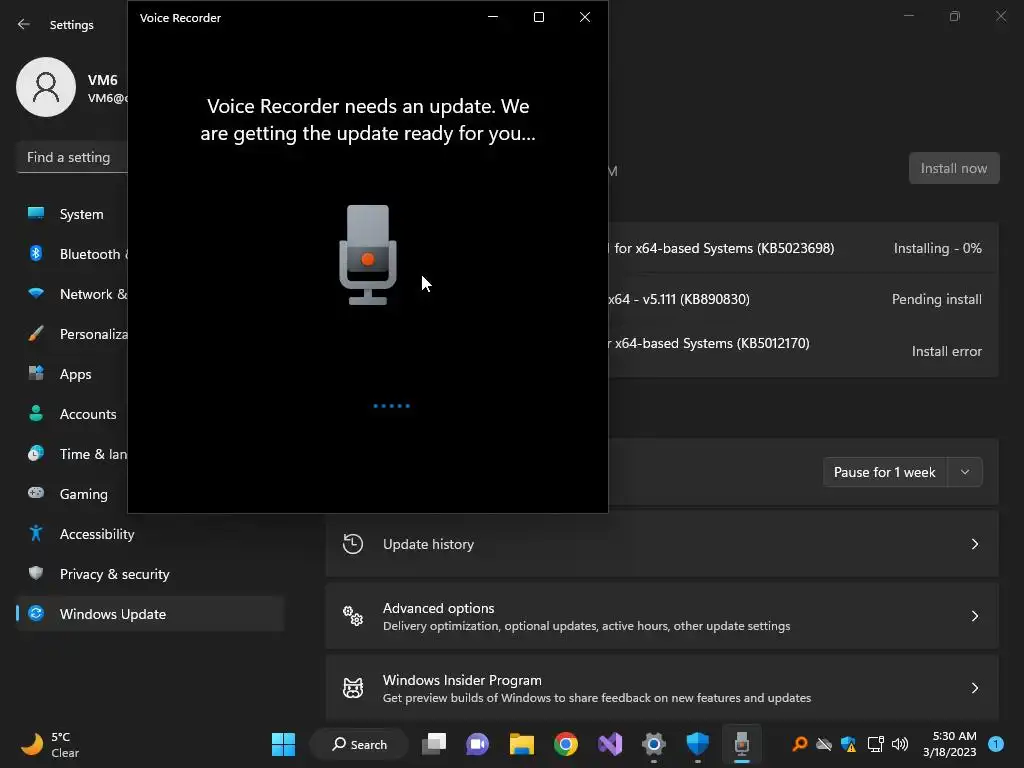Open clock showing 5:30 AM
Screen dimensions: 1024x768
click(950, 744)
